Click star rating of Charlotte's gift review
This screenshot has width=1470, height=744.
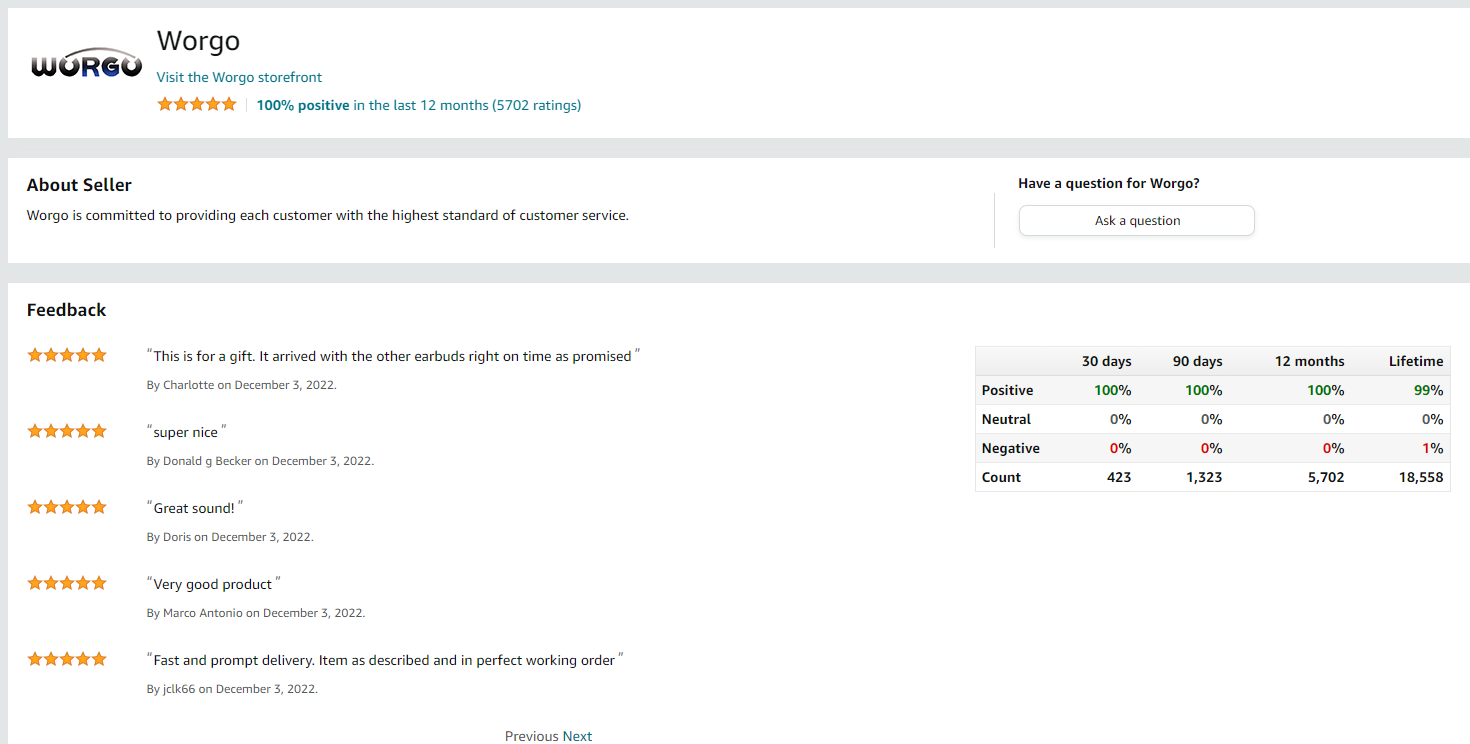coord(66,355)
